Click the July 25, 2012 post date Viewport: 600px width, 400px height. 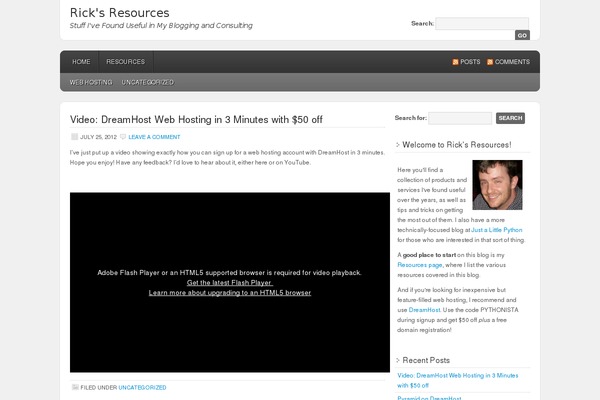98,137
